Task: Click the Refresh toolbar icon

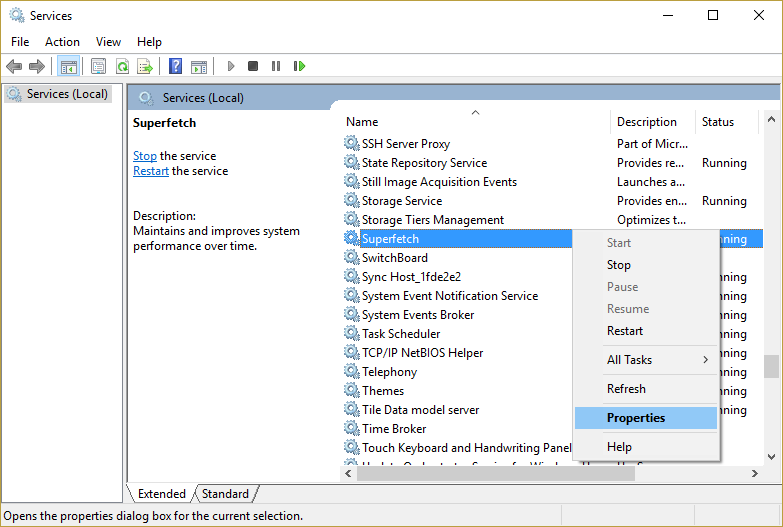Action: click(122, 66)
